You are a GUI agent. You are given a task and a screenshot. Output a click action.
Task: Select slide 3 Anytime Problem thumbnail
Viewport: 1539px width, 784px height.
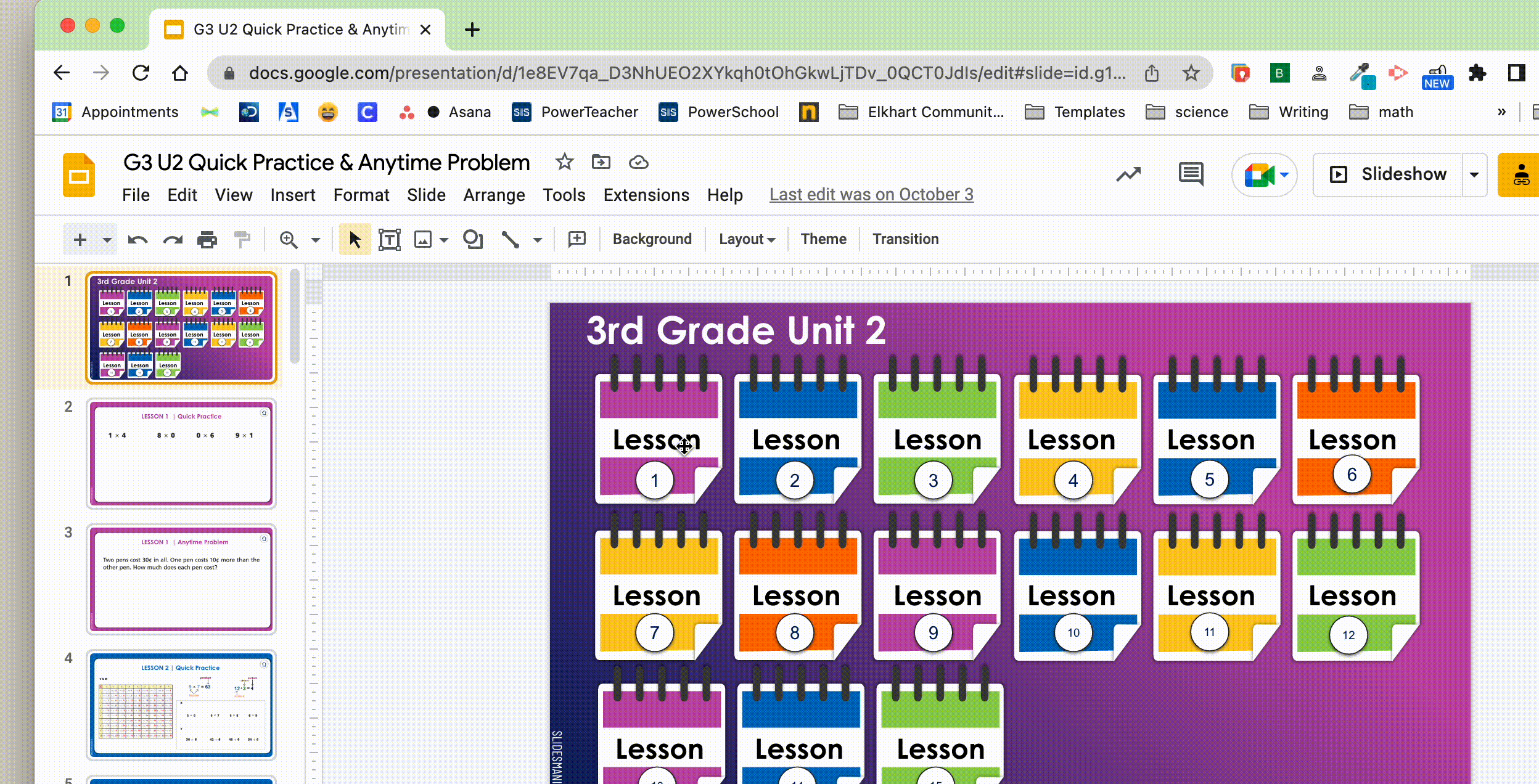coord(181,579)
